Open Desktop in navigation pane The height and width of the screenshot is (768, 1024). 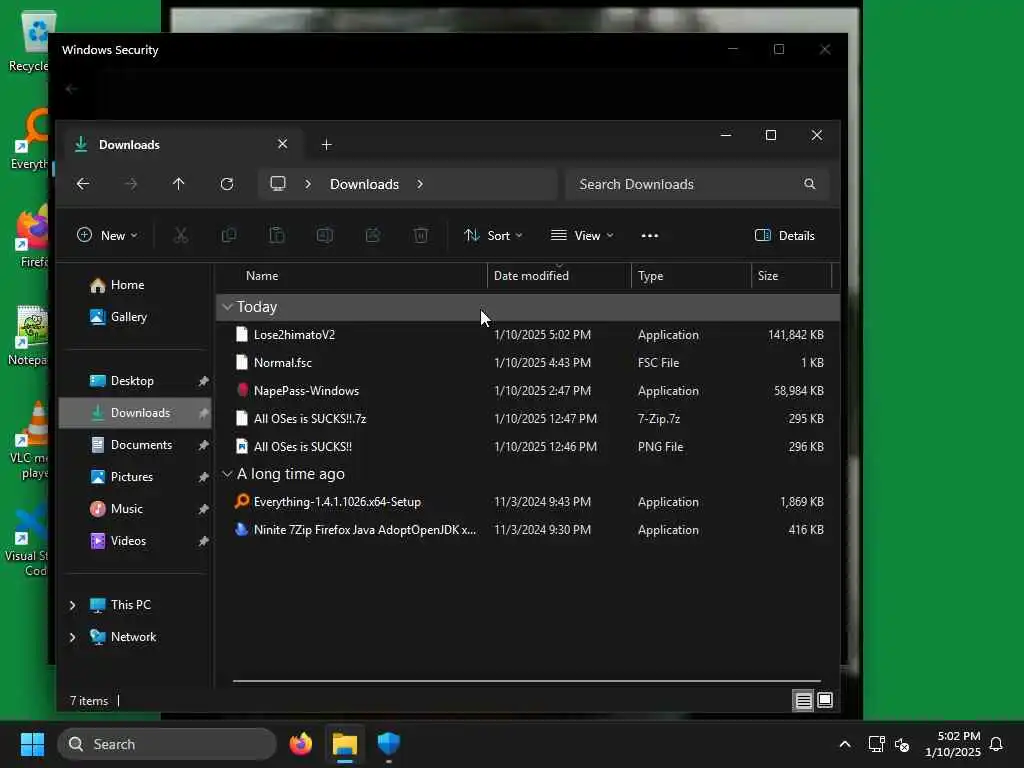tap(134, 381)
